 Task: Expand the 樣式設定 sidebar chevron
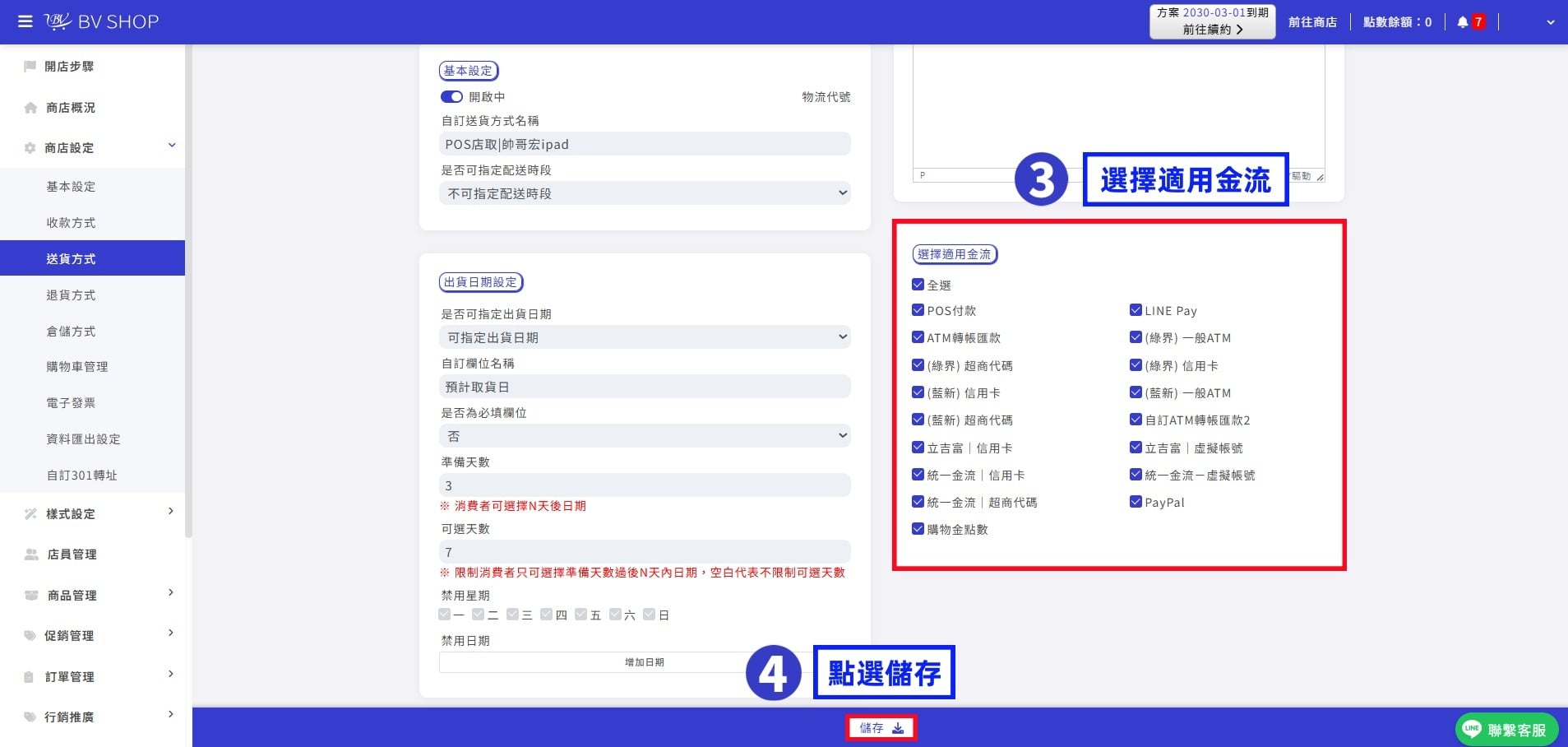coord(171,512)
